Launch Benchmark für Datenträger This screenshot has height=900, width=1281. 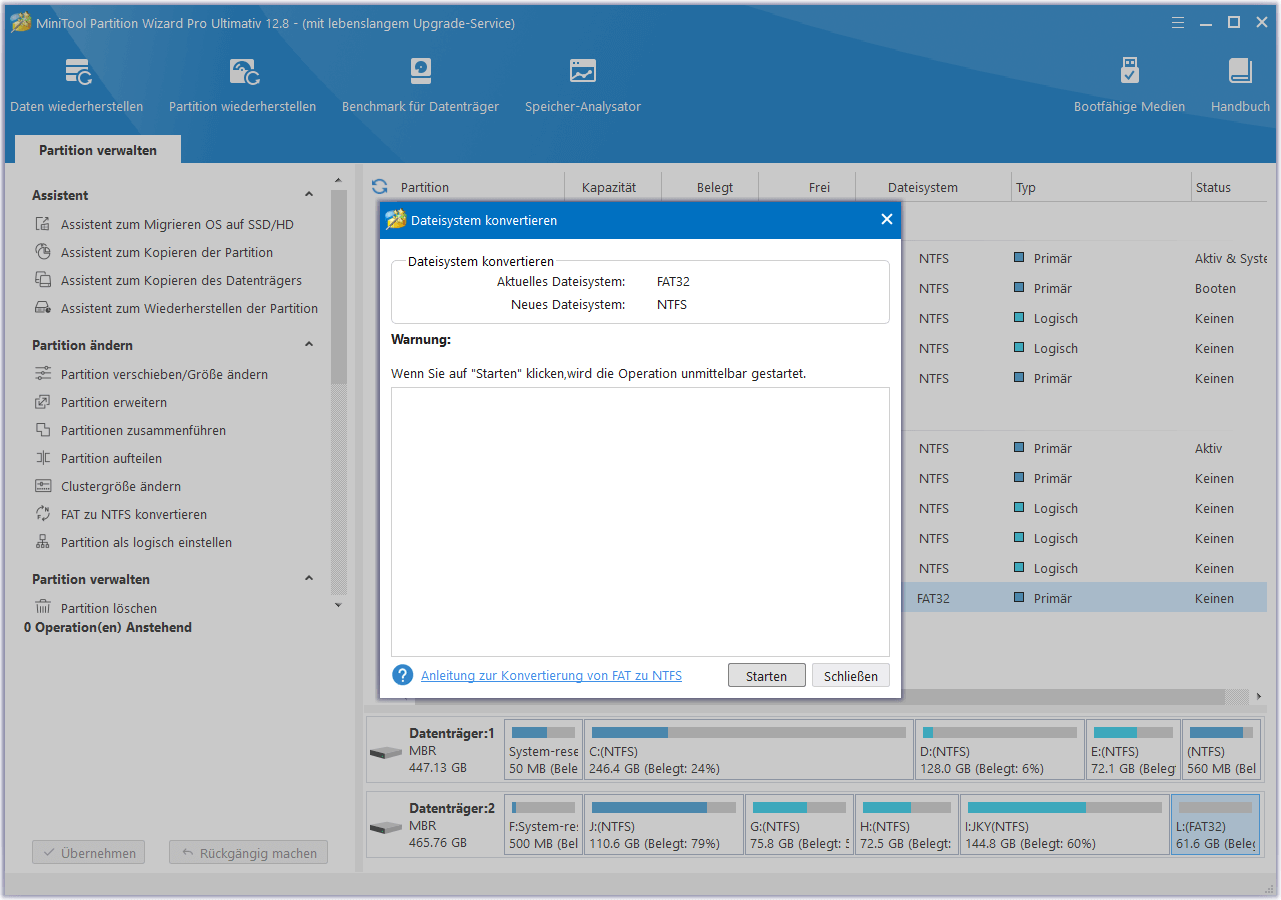[420, 85]
